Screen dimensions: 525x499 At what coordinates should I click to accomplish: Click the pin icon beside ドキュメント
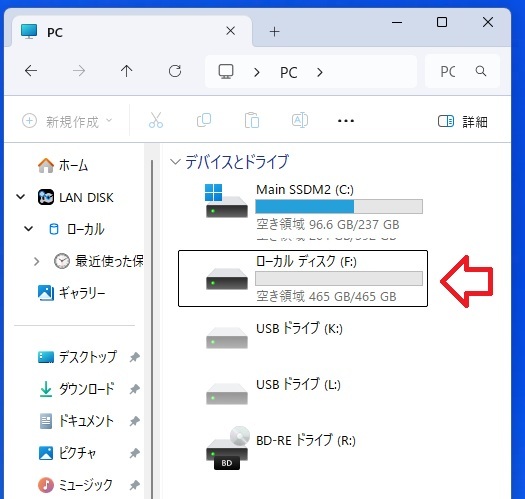135,421
